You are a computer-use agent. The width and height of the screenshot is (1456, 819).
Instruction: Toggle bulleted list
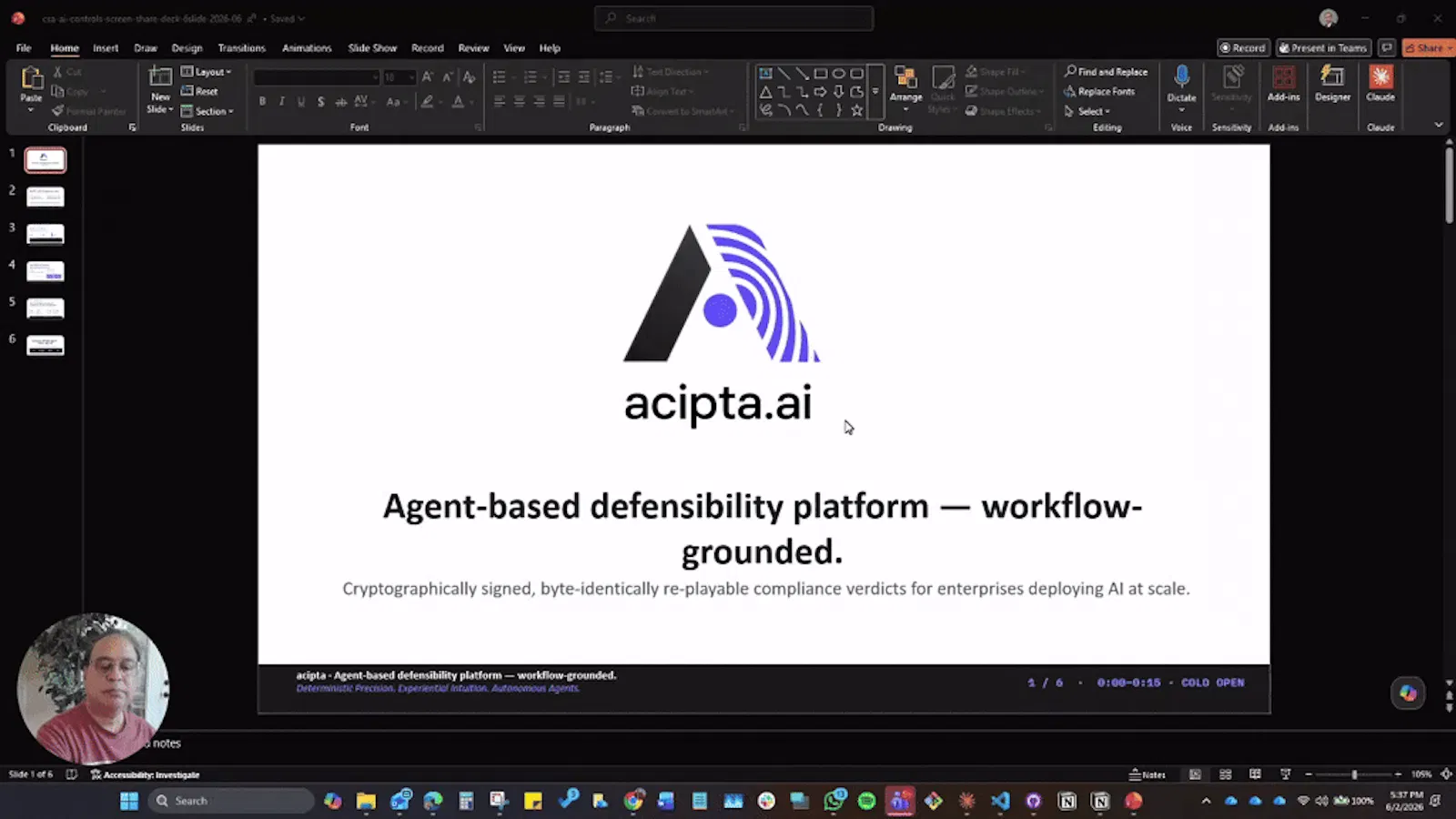[x=500, y=77]
